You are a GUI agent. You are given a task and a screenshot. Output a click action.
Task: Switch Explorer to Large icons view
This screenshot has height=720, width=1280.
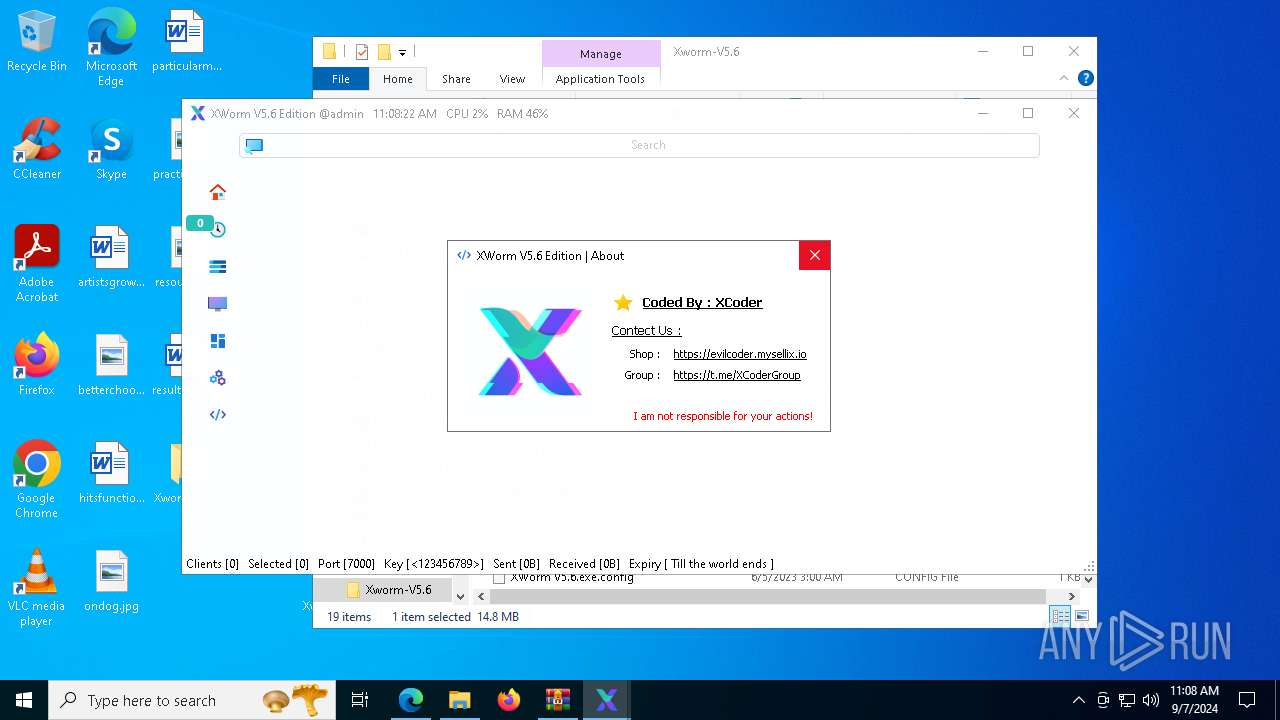1081,616
